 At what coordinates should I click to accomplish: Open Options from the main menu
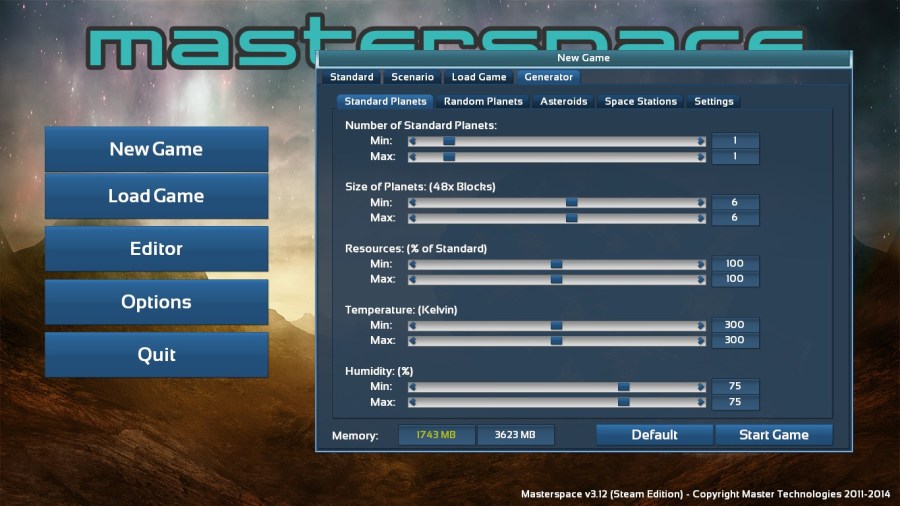[156, 302]
